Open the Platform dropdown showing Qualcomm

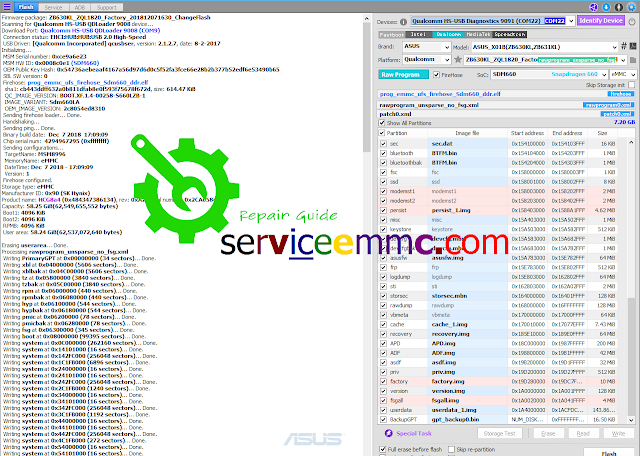(427, 60)
